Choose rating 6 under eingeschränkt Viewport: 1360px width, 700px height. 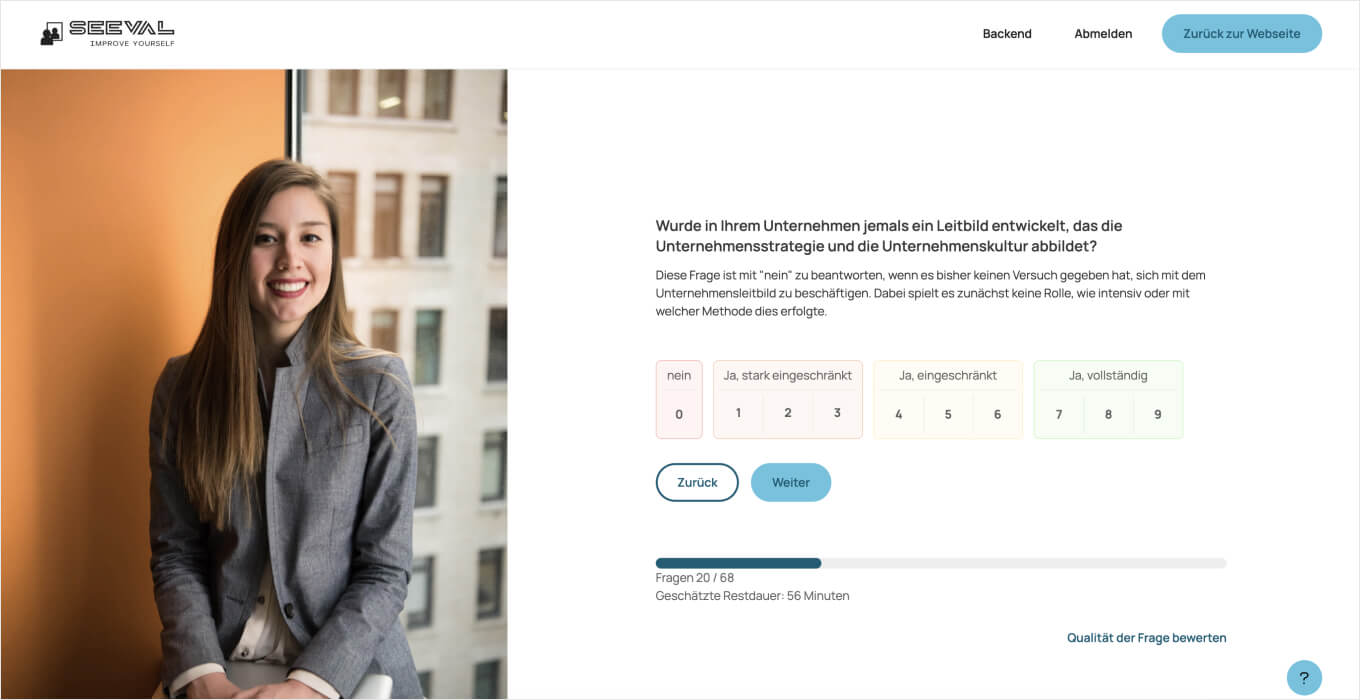(x=997, y=414)
